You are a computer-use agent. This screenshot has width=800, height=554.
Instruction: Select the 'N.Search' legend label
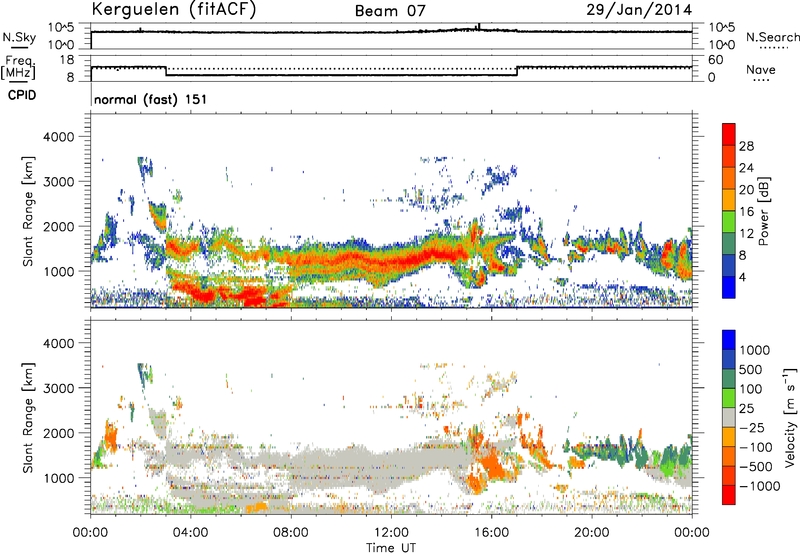[772, 37]
